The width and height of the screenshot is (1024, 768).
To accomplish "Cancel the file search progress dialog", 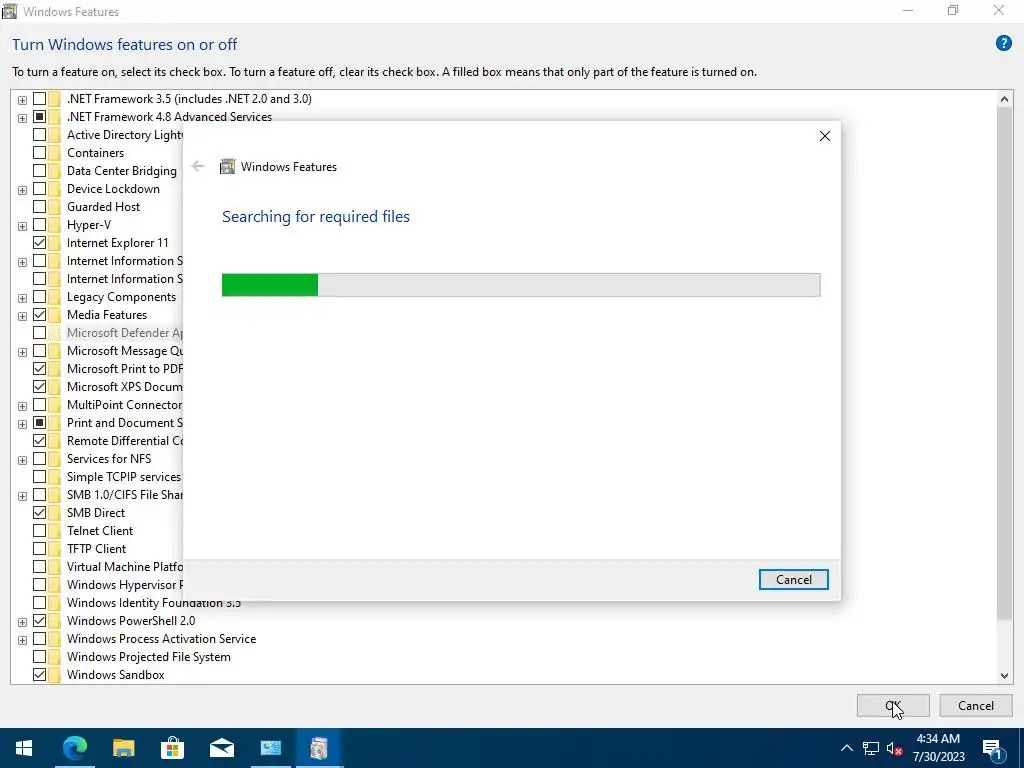I will pos(793,579).
